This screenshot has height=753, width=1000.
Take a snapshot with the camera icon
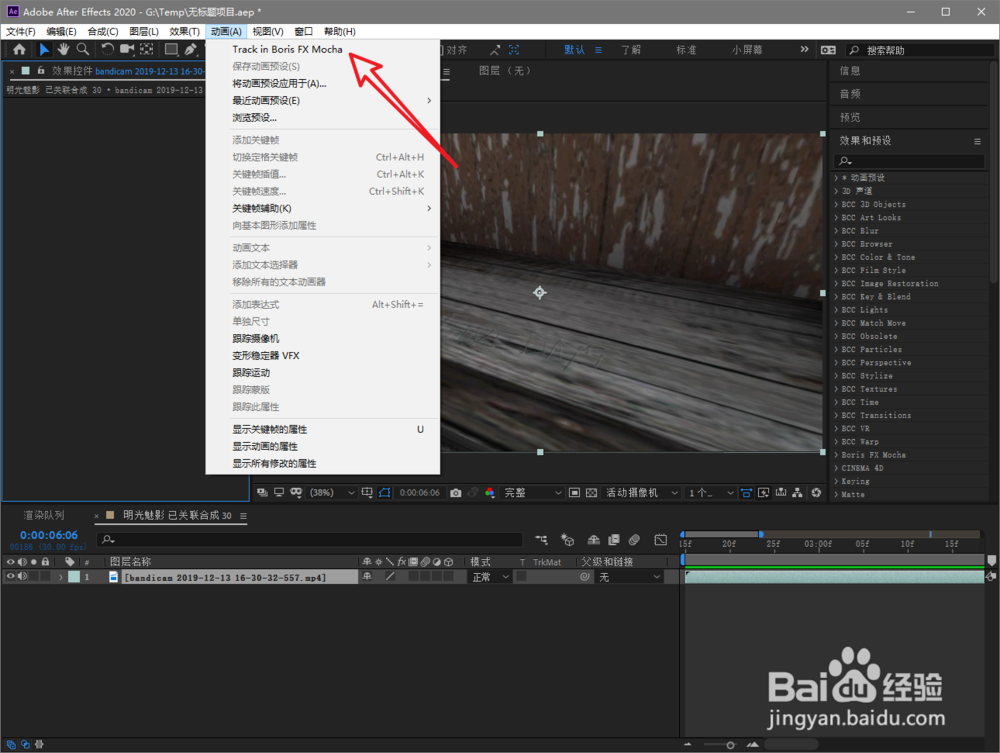click(455, 493)
